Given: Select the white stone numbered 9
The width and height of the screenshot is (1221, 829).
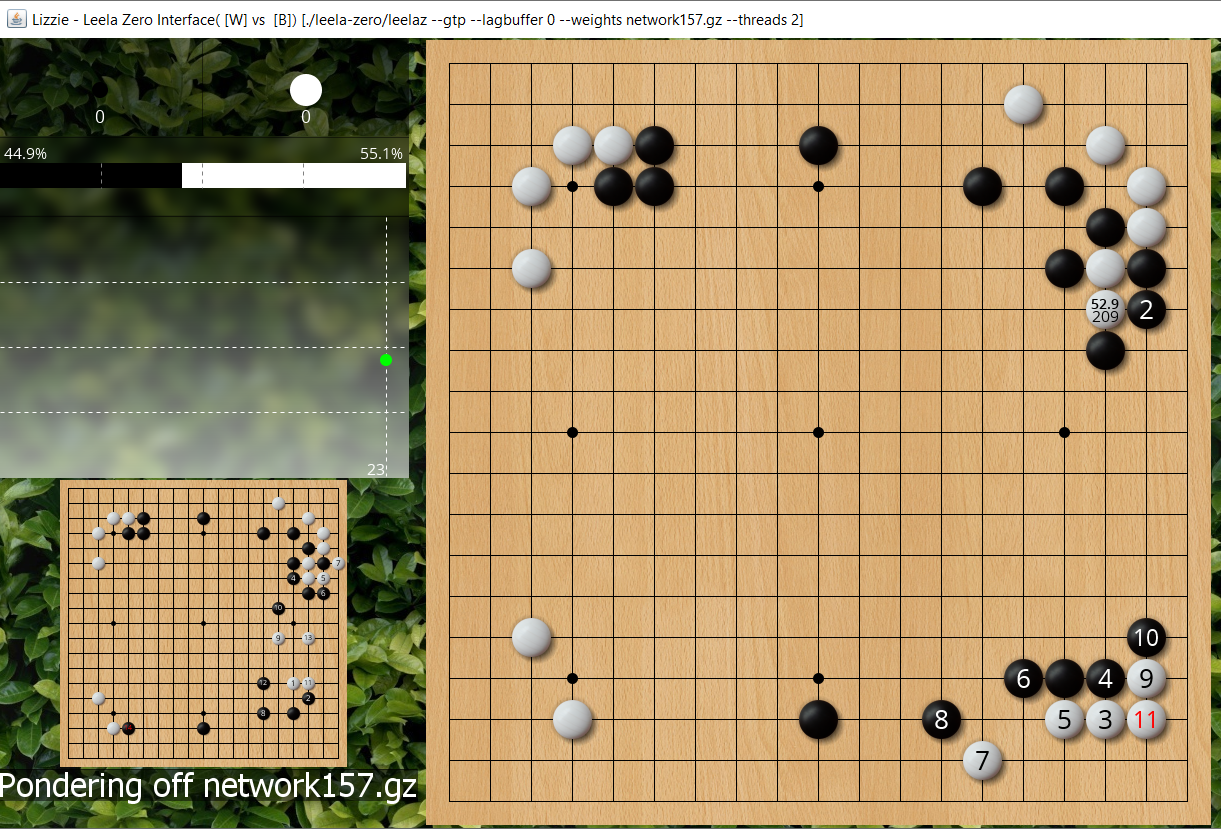Looking at the screenshot, I should [1146, 678].
